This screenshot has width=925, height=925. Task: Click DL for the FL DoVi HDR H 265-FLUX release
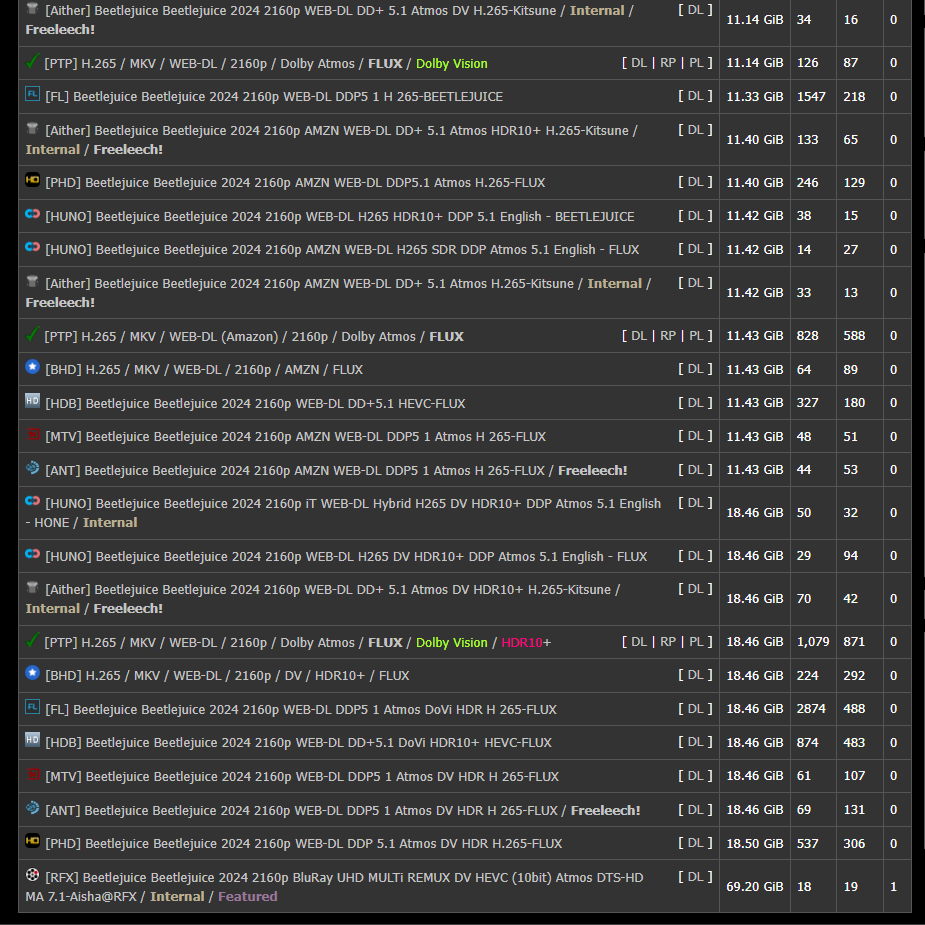(696, 709)
